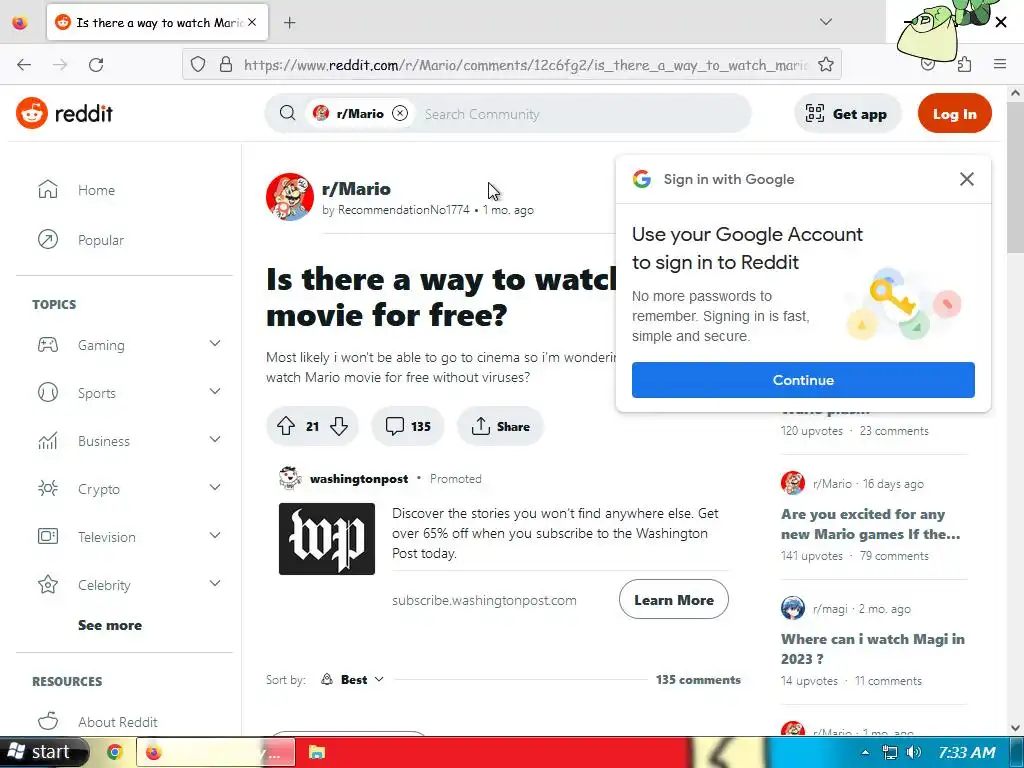The width and height of the screenshot is (1024, 768).
Task: Close the Reddit tab
Action: click(x=252, y=22)
